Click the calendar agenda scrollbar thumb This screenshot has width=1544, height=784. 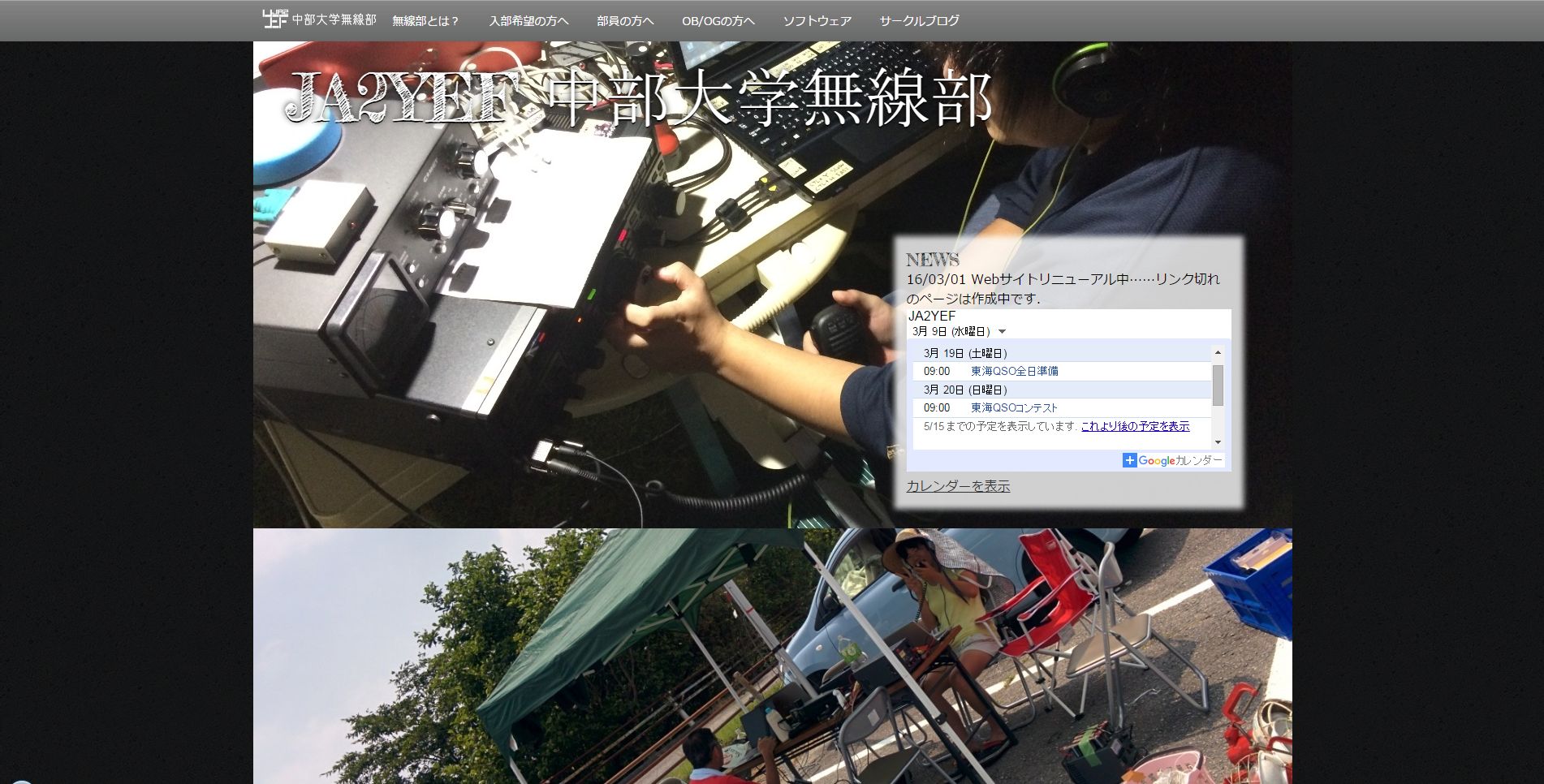tap(1218, 385)
